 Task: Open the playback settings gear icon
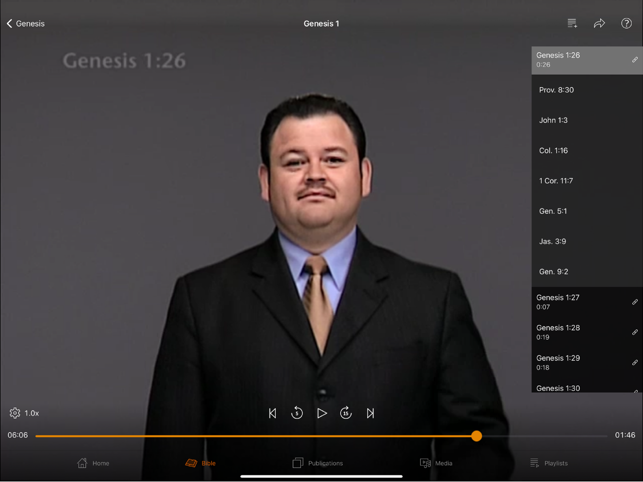click(x=15, y=413)
